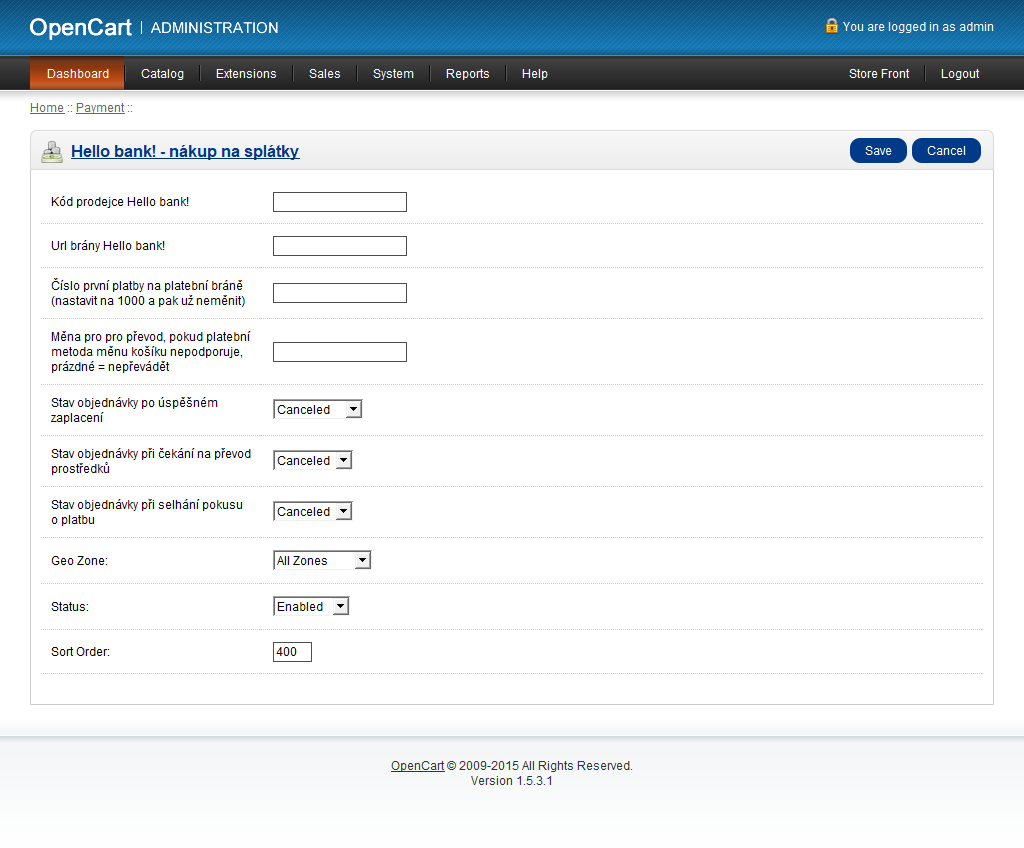This screenshot has width=1024, height=848.
Task: Click the 'Geo Zone:' label
Action: coord(79,561)
